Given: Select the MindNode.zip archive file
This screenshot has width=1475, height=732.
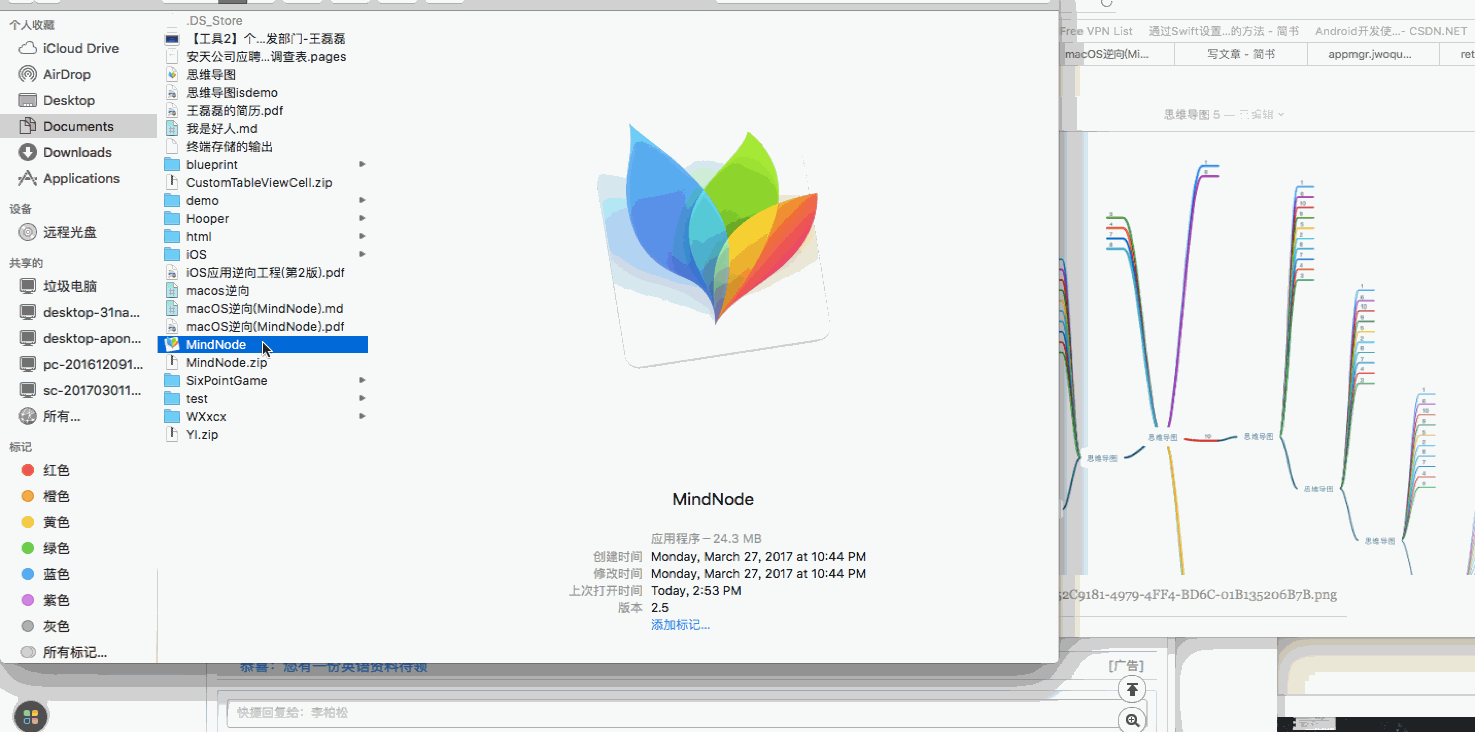Looking at the screenshot, I should click(x=226, y=362).
